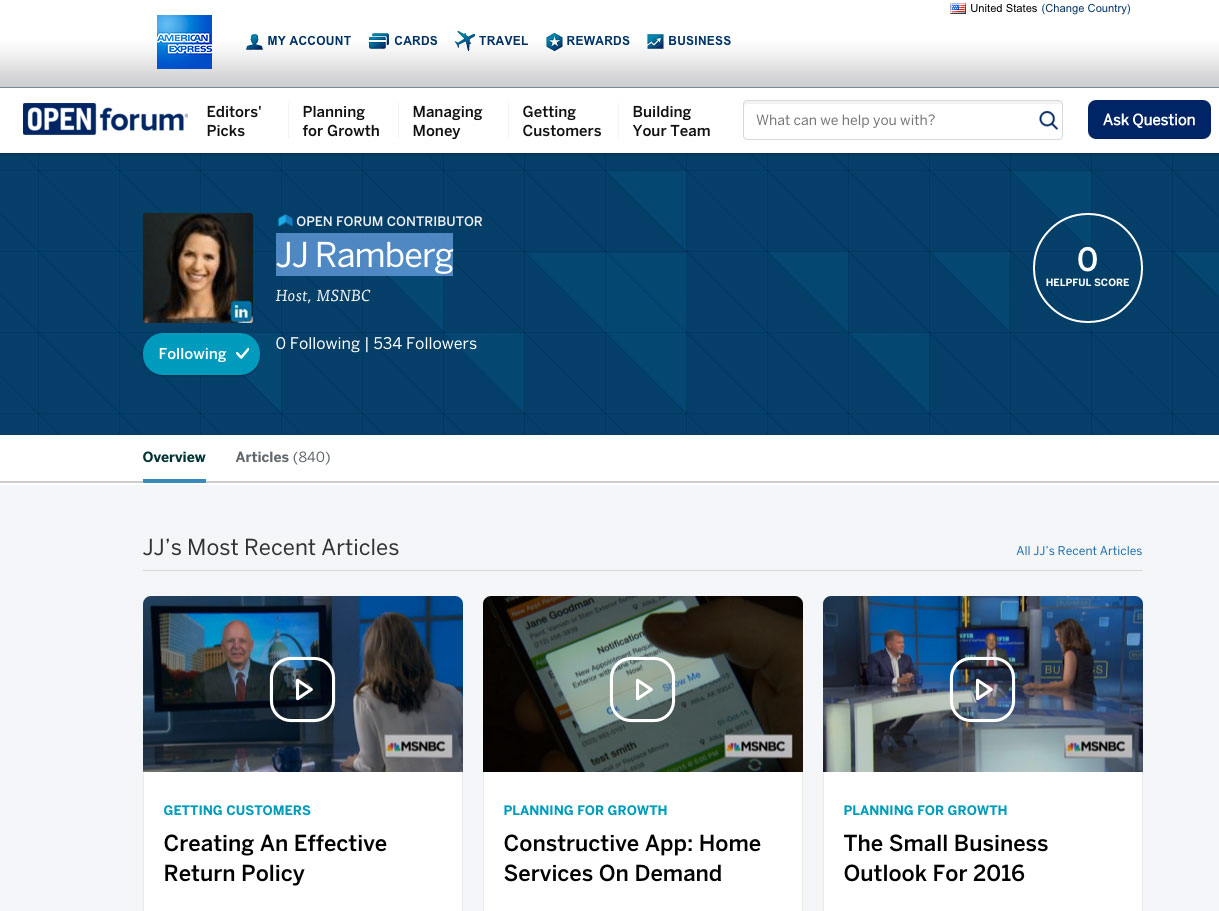
Task: Focus the 'What can we help you with?' search field
Action: point(890,120)
